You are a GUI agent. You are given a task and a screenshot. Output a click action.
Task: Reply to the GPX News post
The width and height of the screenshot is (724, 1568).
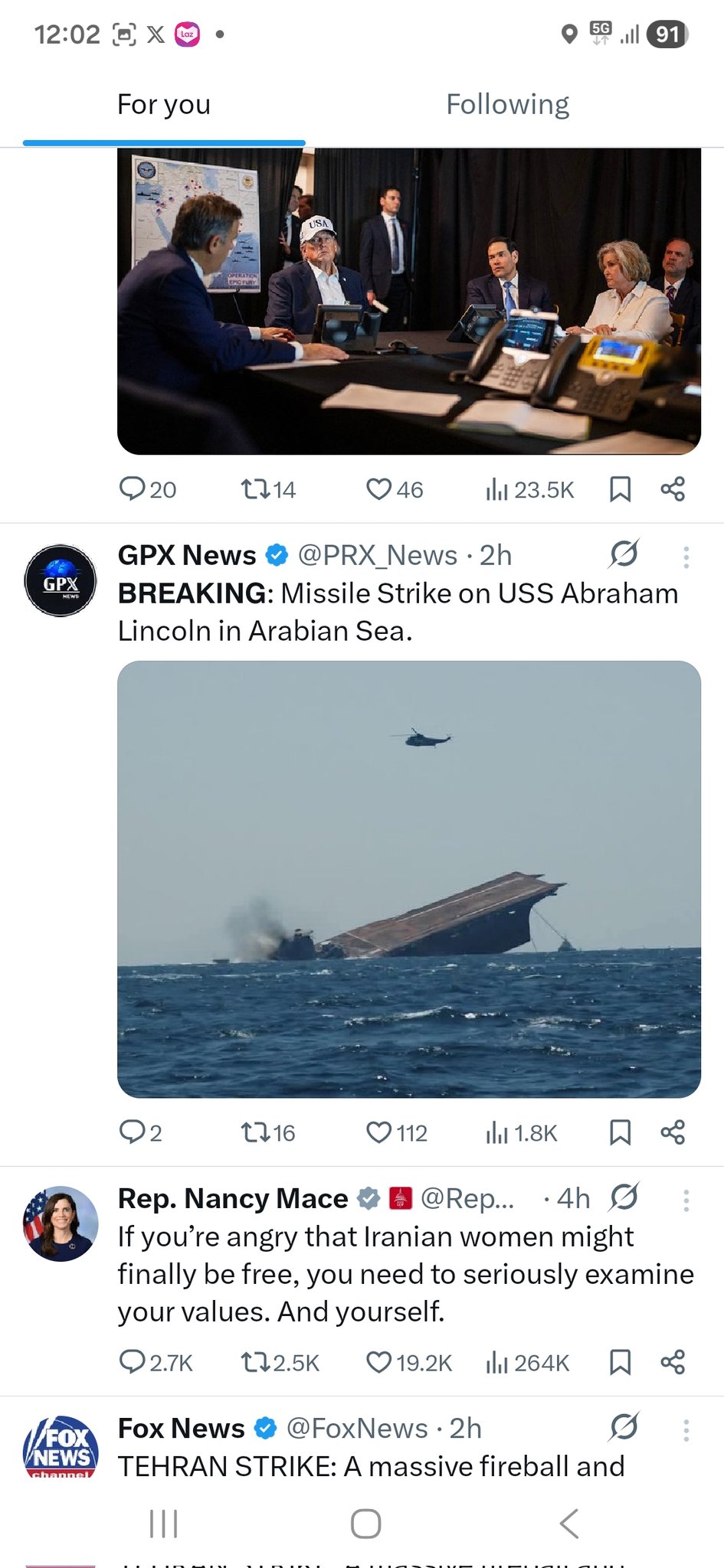click(132, 1132)
